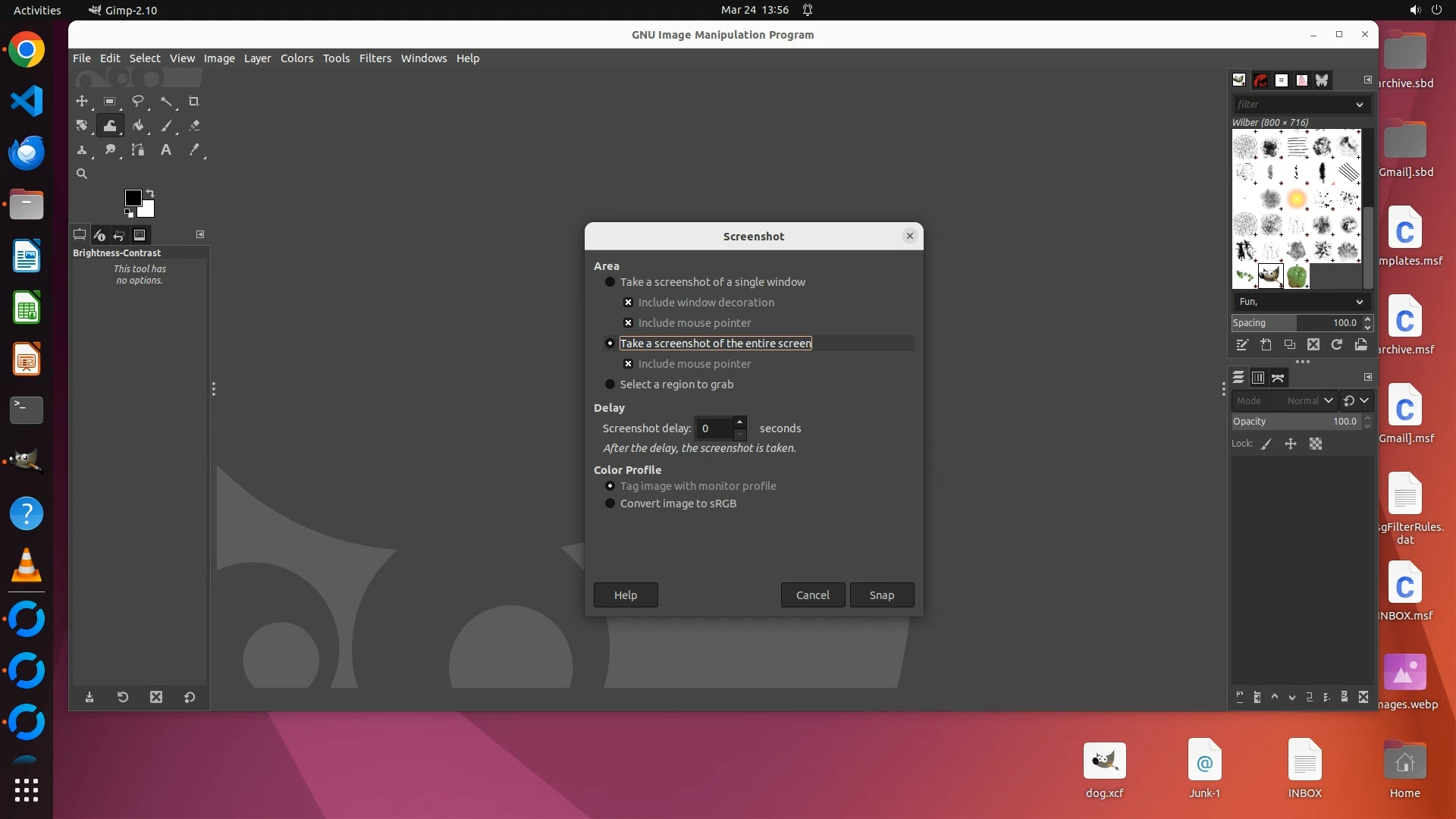The width and height of the screenshot is (1456, 819).
Task: Select the Bucket Fill tool
Action: coord(138,125)
